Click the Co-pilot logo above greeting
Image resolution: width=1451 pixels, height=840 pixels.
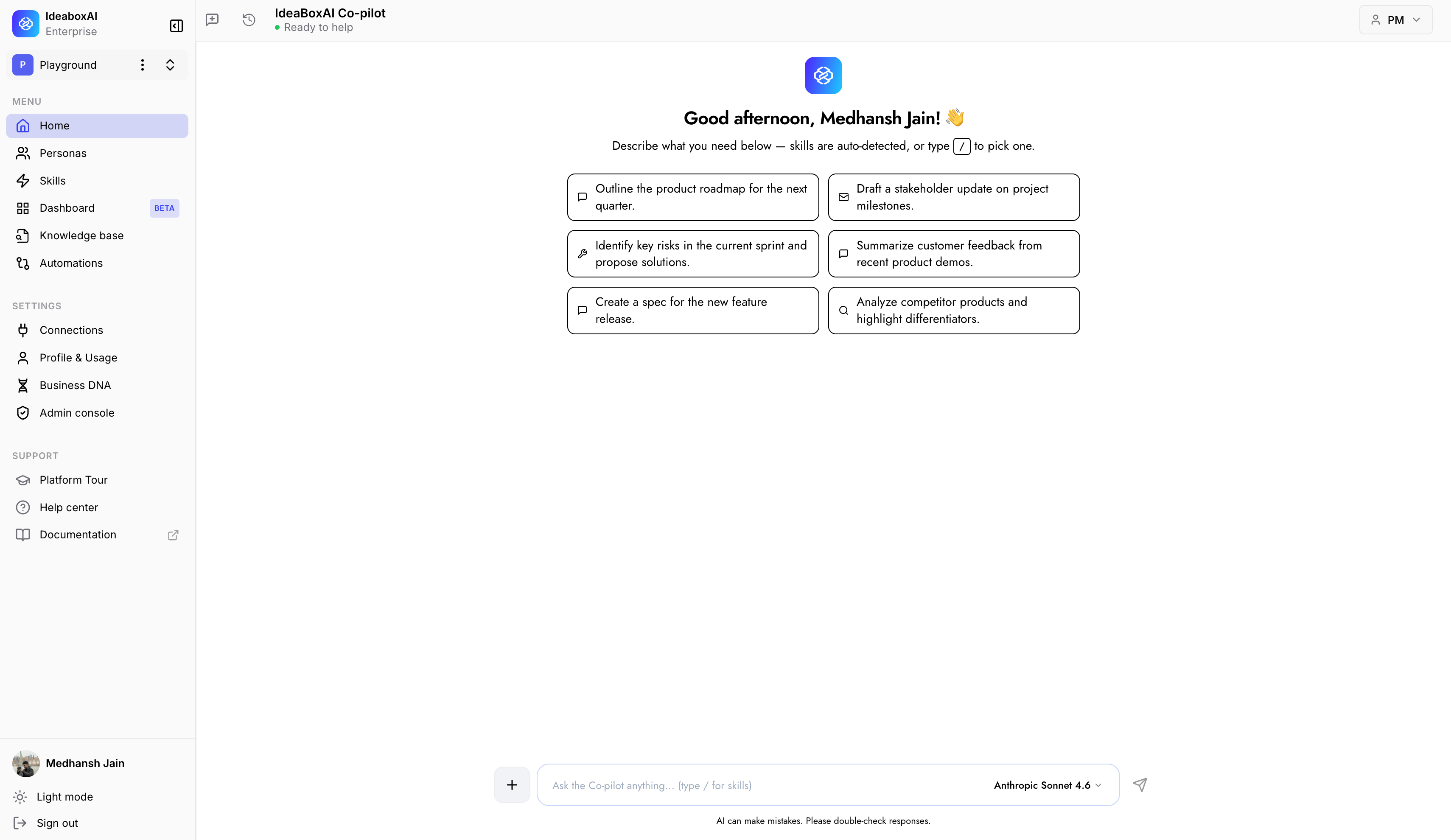coord(824,76)
